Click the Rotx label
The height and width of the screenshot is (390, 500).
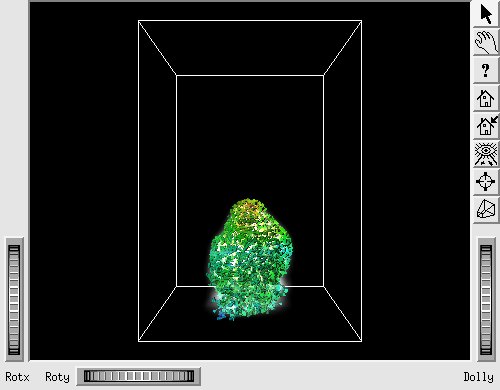click(x=17, y=377)
